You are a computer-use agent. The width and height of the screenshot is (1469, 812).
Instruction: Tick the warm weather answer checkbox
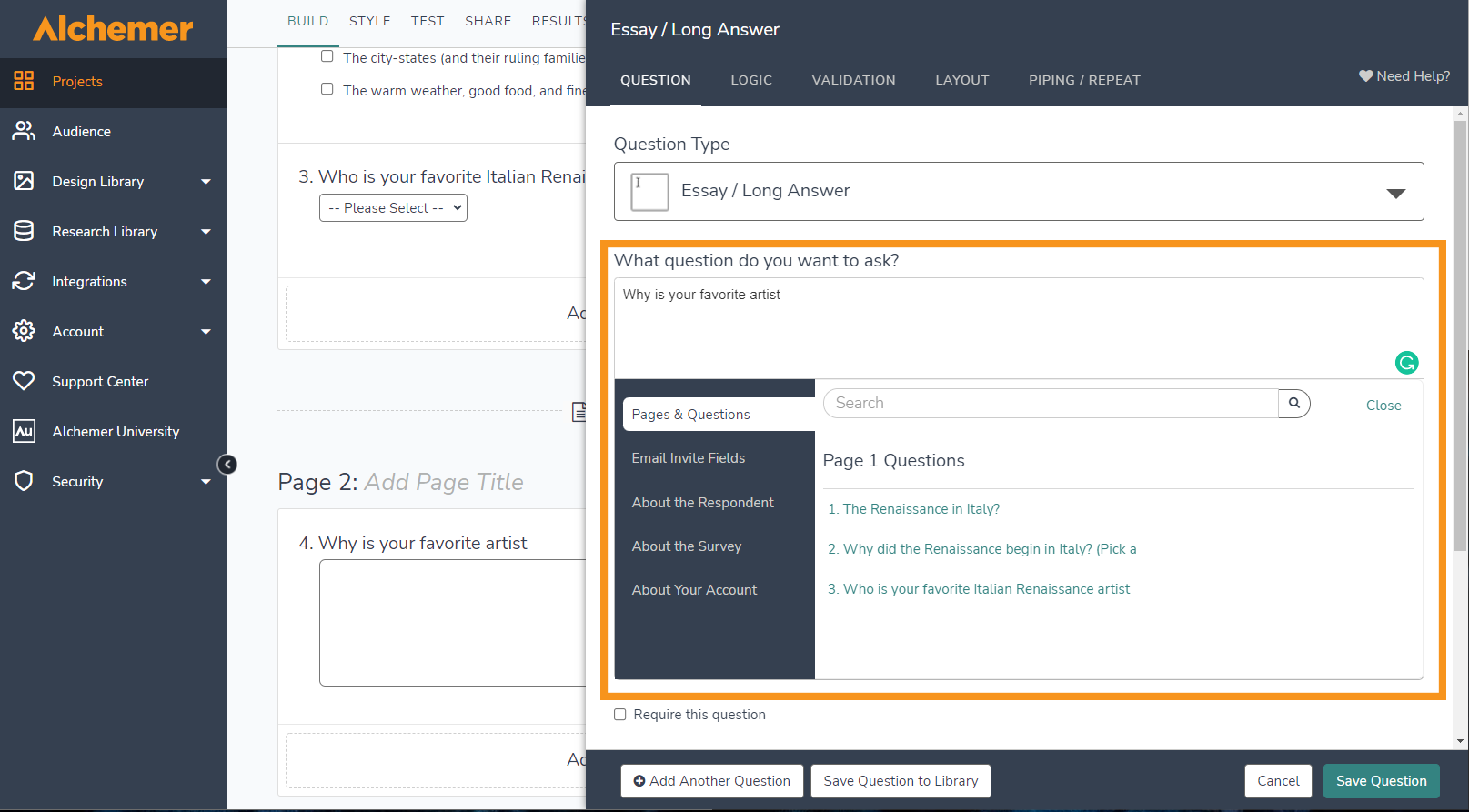coord(327,89)
